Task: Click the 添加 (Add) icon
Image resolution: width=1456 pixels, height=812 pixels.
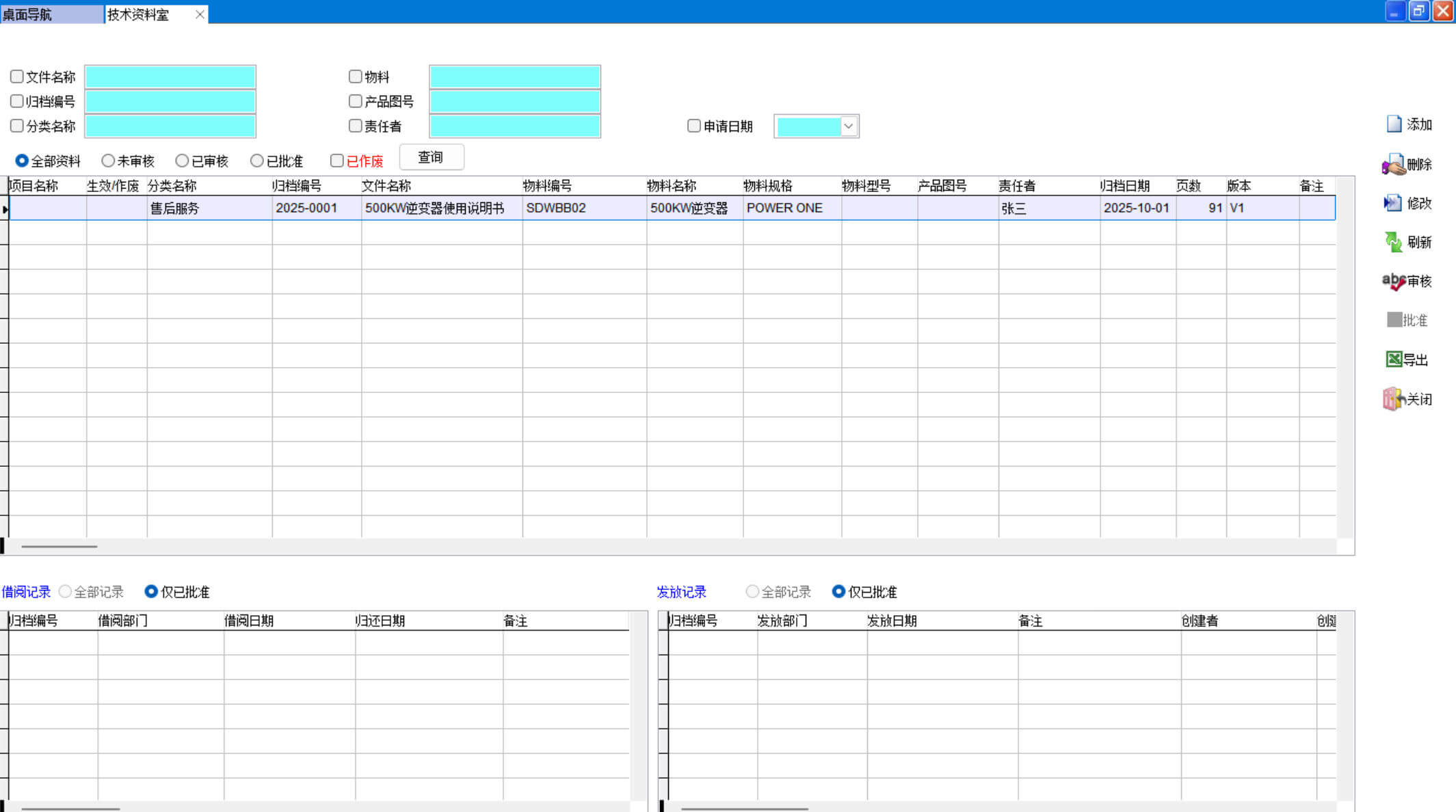Action: point(1394,124)
